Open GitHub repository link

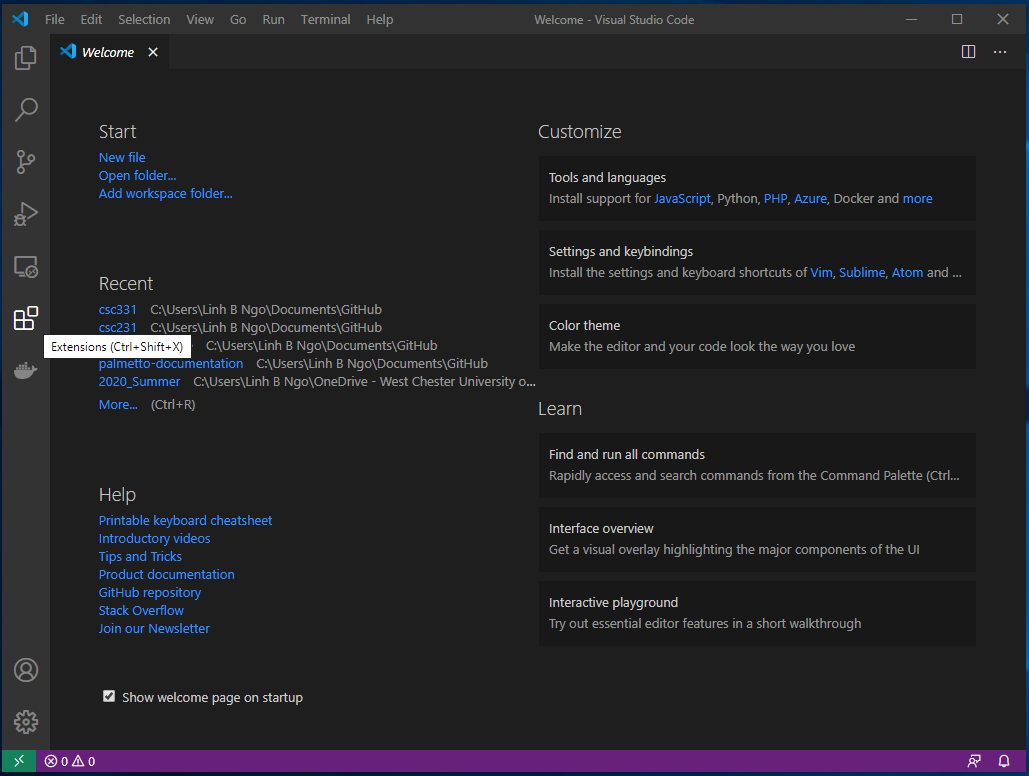click(150, 592)
